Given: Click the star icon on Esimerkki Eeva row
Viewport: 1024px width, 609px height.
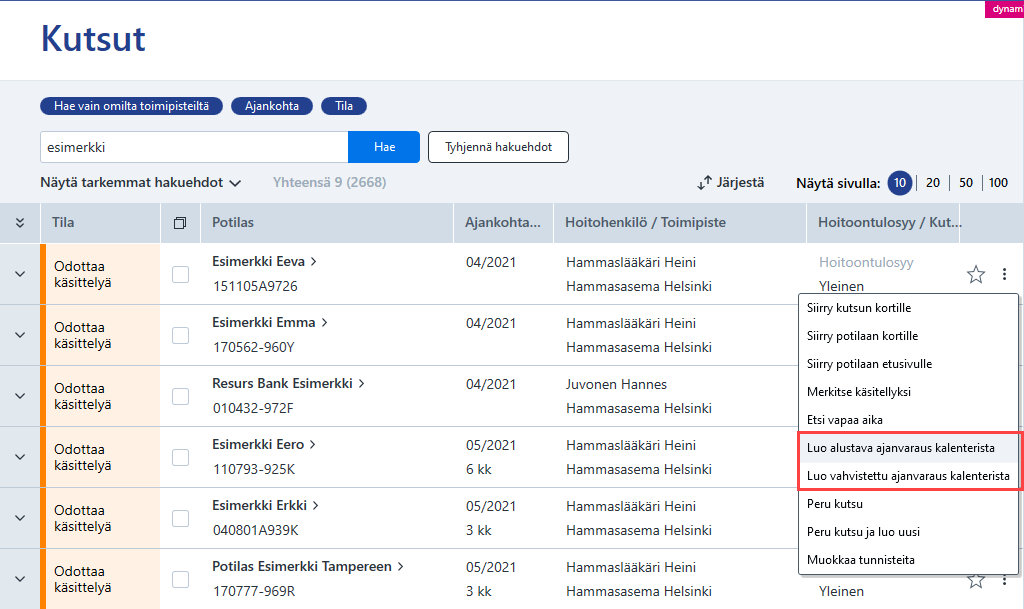Looking at the screenshot, I should point(976,274).
